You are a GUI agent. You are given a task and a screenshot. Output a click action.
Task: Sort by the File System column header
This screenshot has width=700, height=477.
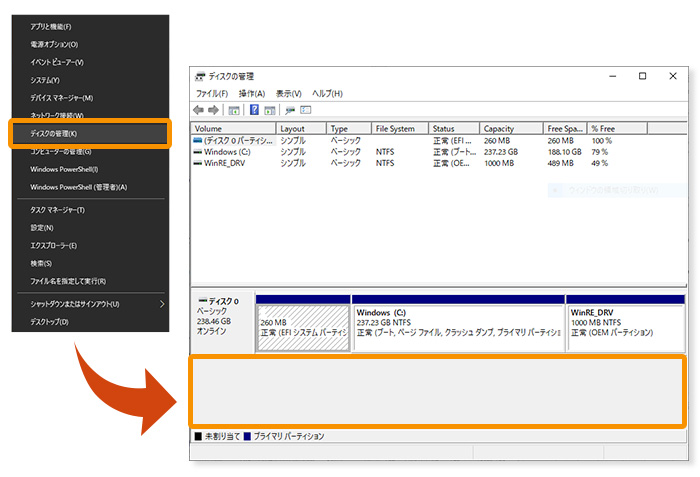tap(400, 129)
